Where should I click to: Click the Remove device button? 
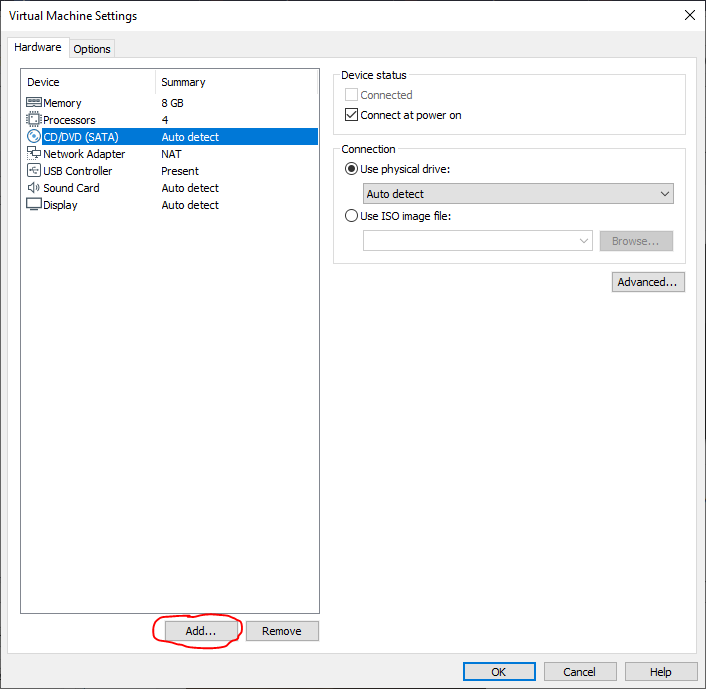click(x=282, y=631)
